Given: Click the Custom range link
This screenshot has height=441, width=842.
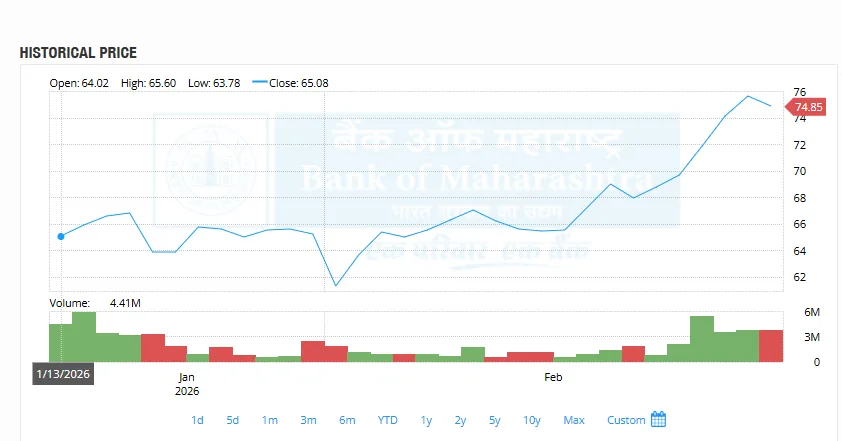Looking at the screenshot, I should coord(626,420).
